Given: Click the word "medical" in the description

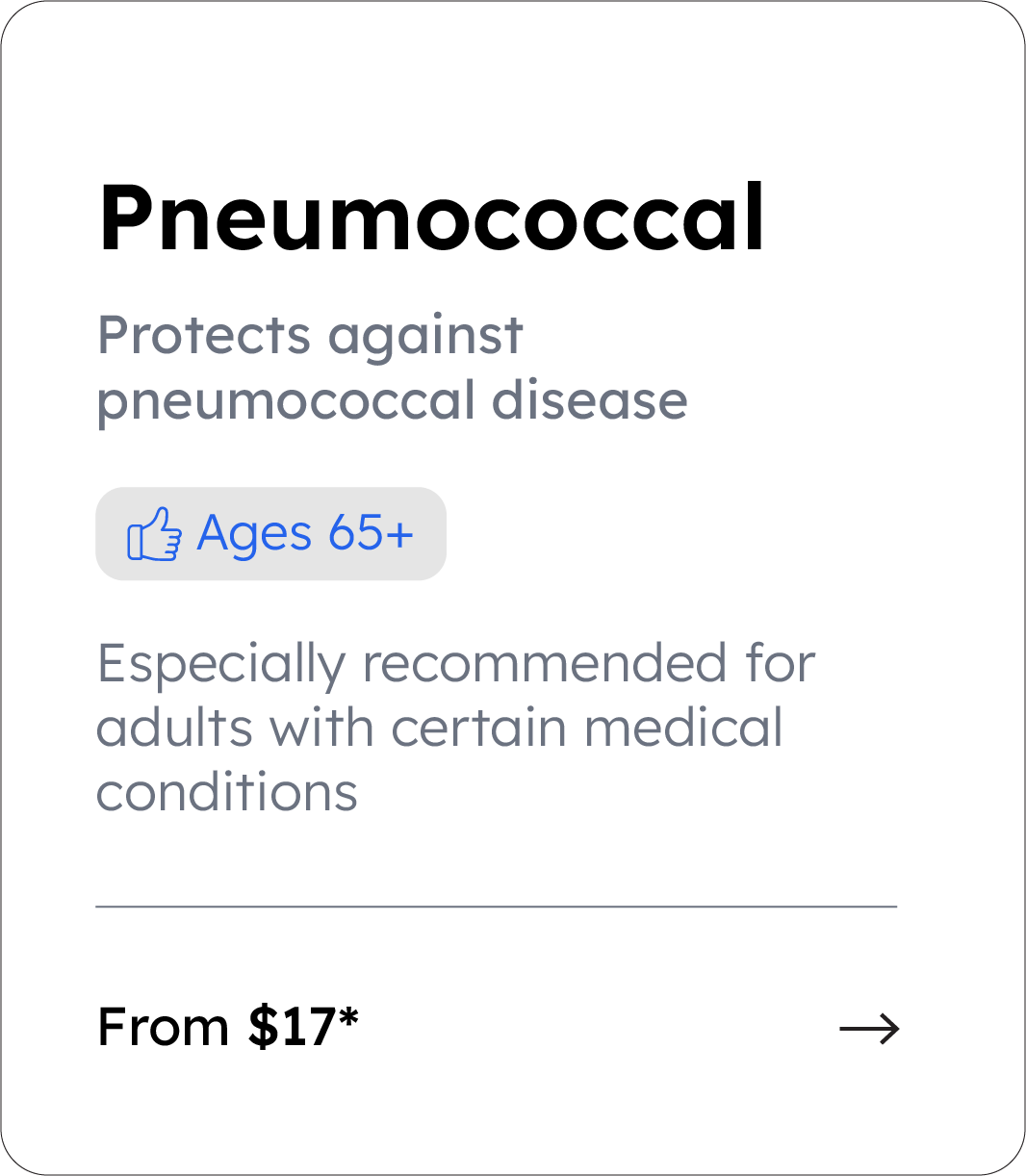Looking at the screenshot, I should (683, 728).
